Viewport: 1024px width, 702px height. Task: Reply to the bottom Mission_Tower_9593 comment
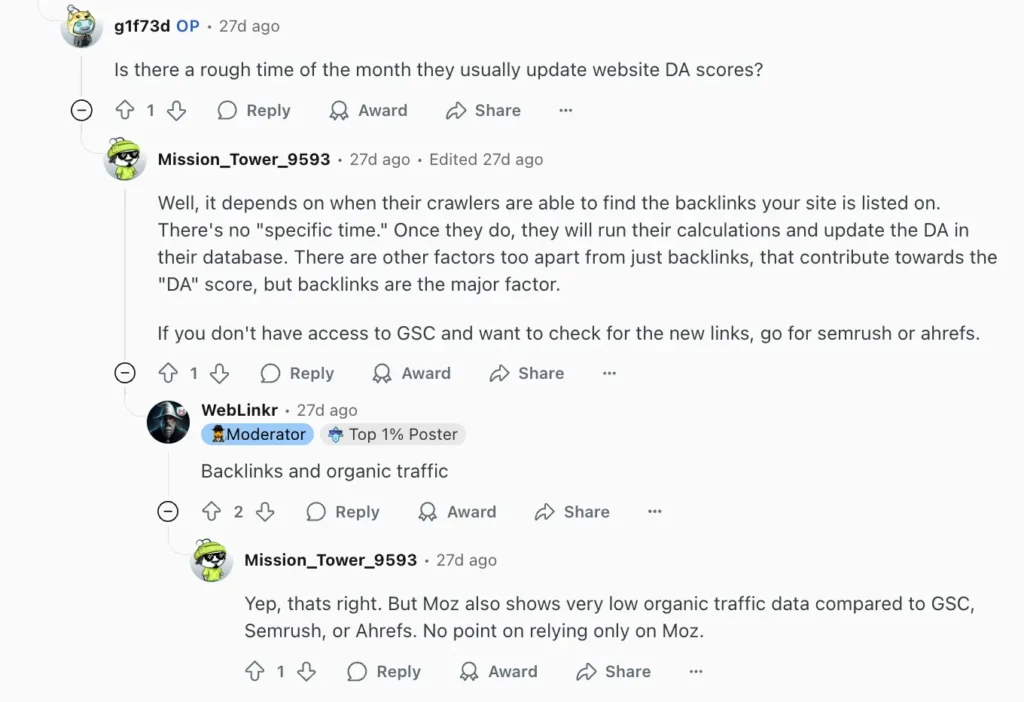pyautogui.click(x=384, y=671)
